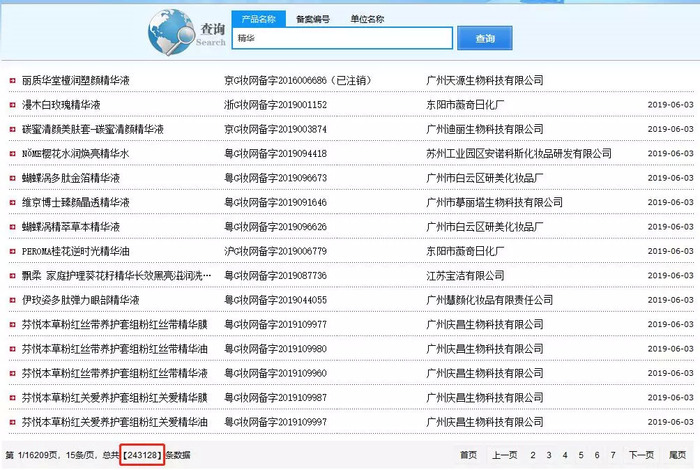
Task: Click the globe magnifier search logo
Action: click(169, 32)
